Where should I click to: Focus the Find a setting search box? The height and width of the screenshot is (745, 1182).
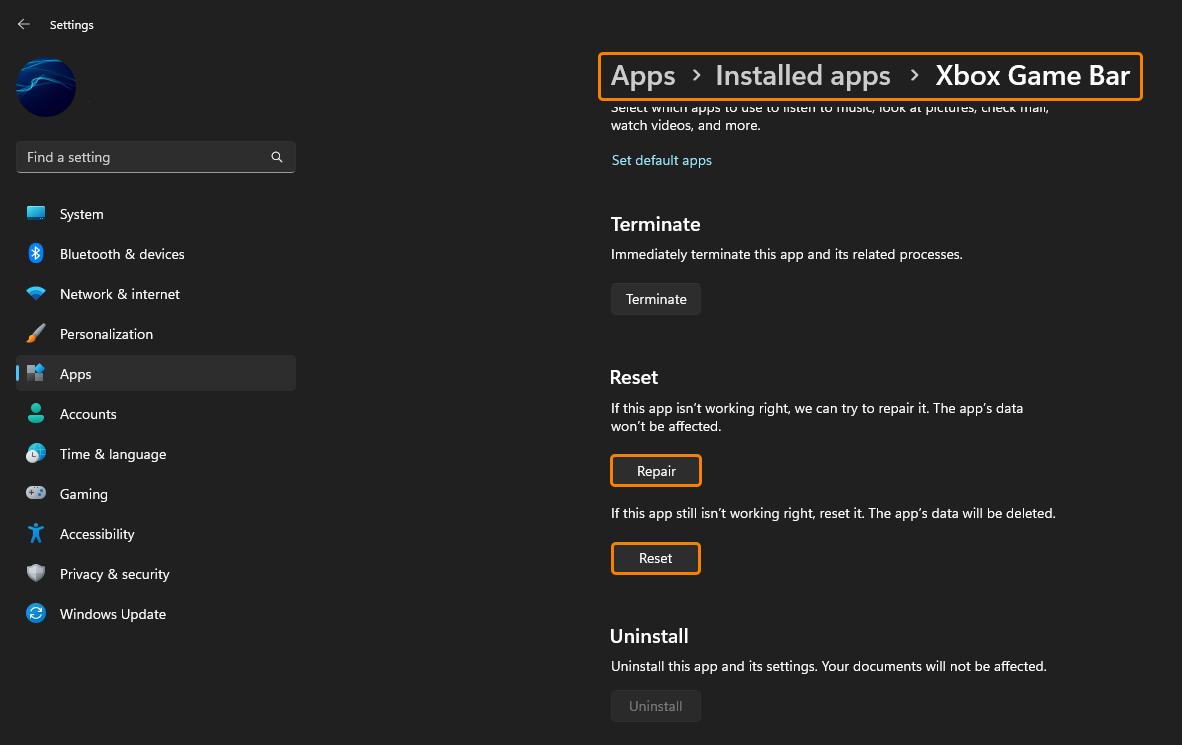click(x=155, y=157)
